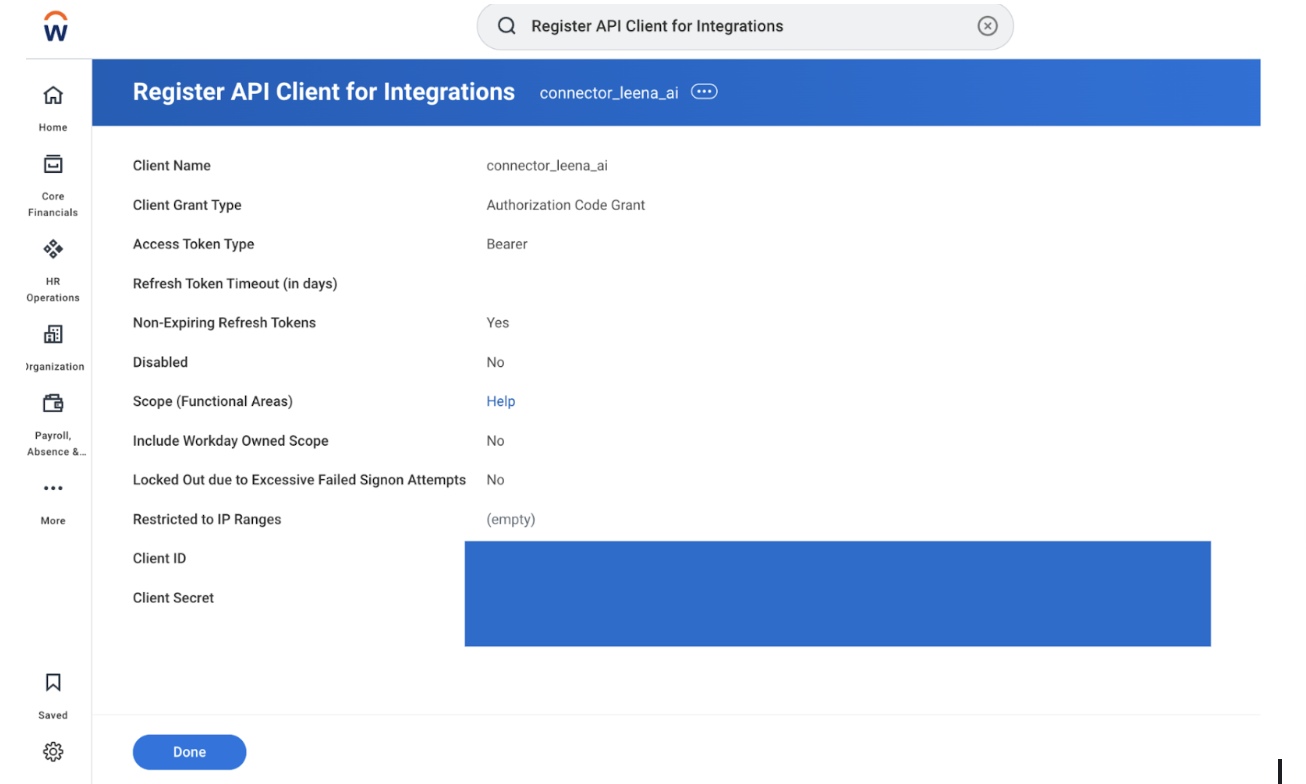Click the (empty) Restricted to IP Ranges value
Image resolution: width=1306 pixels, height=784 pixels.
(511, 519)
